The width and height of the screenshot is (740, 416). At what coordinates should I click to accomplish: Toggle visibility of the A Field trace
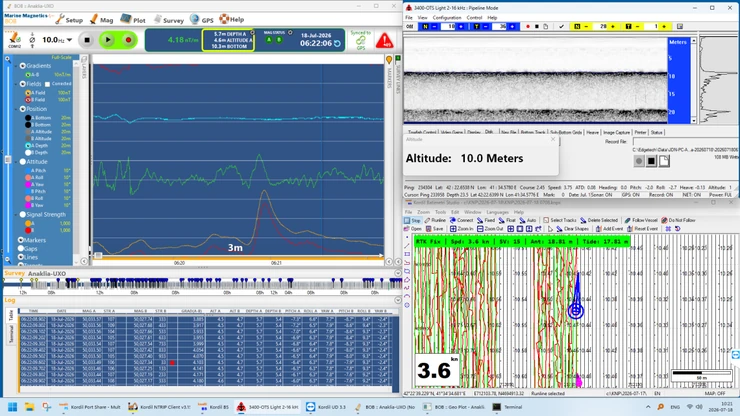pos(28,93)
